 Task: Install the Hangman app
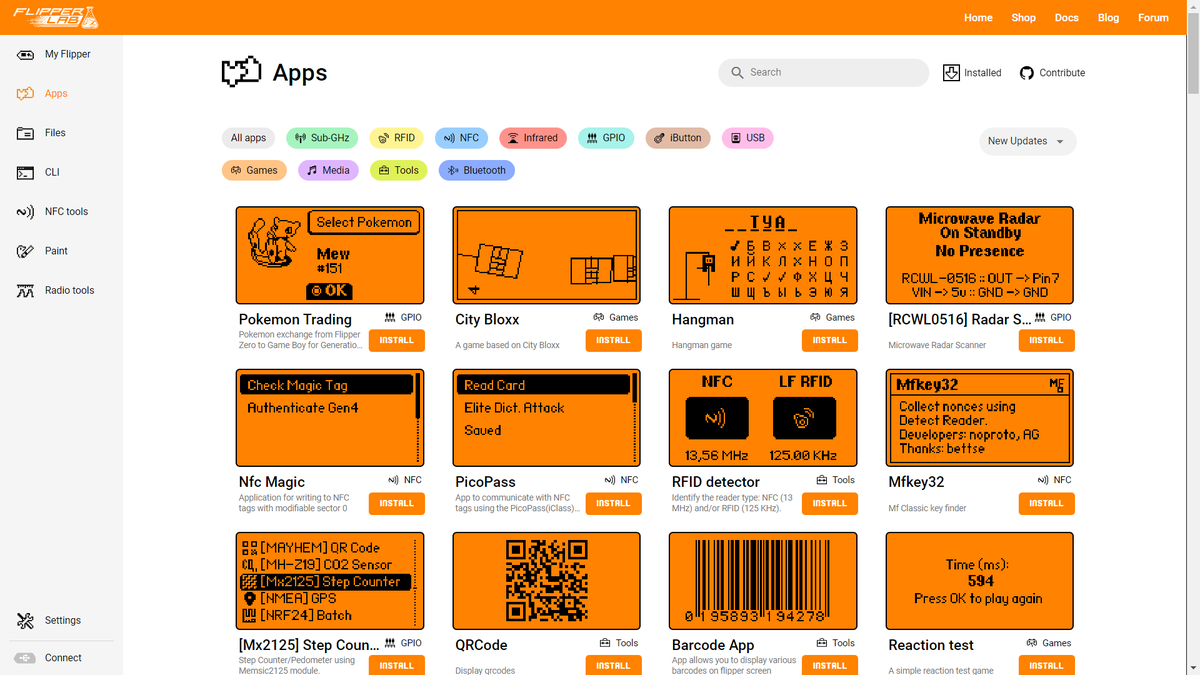click(x=829, y=340)
